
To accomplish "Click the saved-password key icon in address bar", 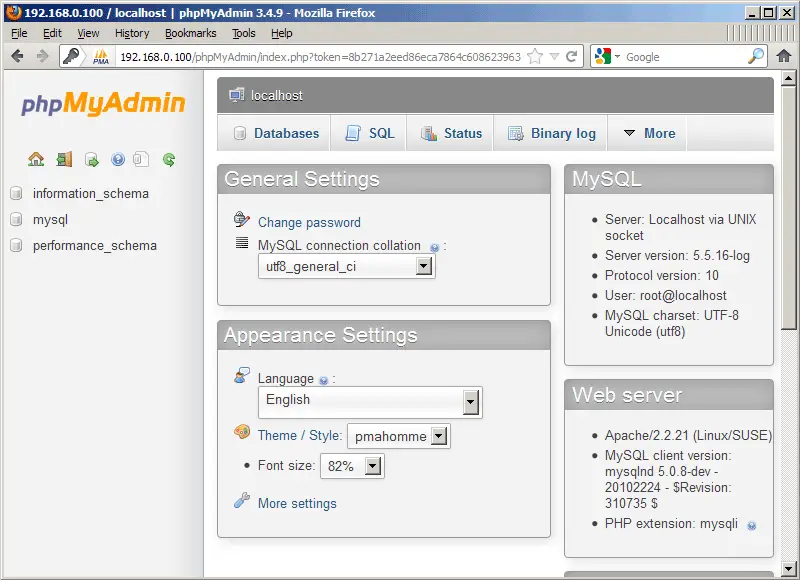I will (72, 56).
